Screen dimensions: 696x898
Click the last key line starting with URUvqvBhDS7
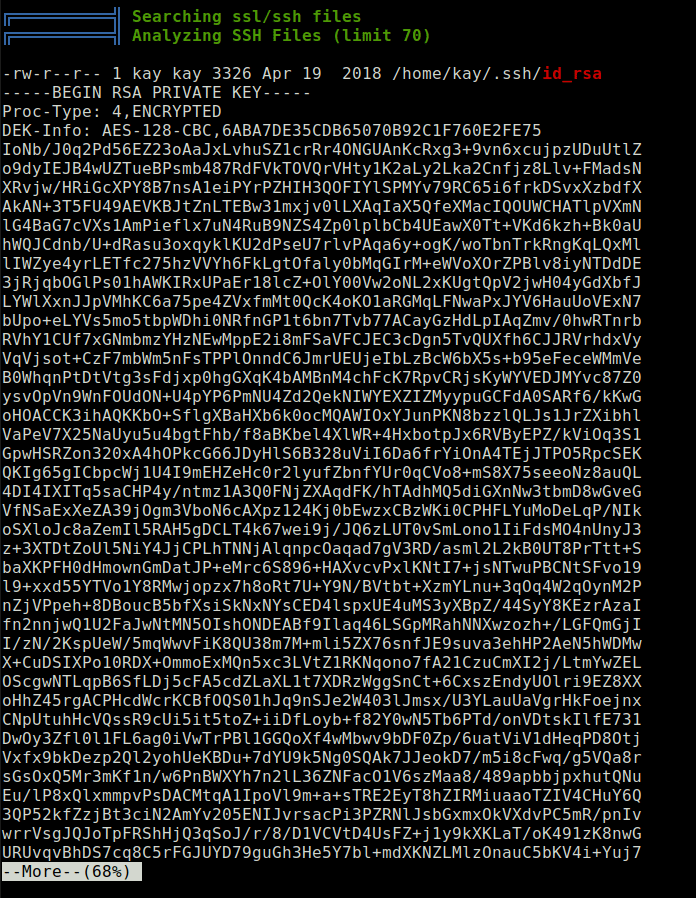pyautogui.click(x=321, y=852)
